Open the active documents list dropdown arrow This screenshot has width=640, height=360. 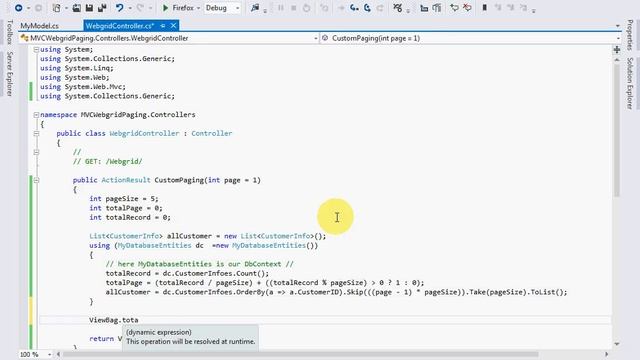pyautogui.click(x=618, y=26)
